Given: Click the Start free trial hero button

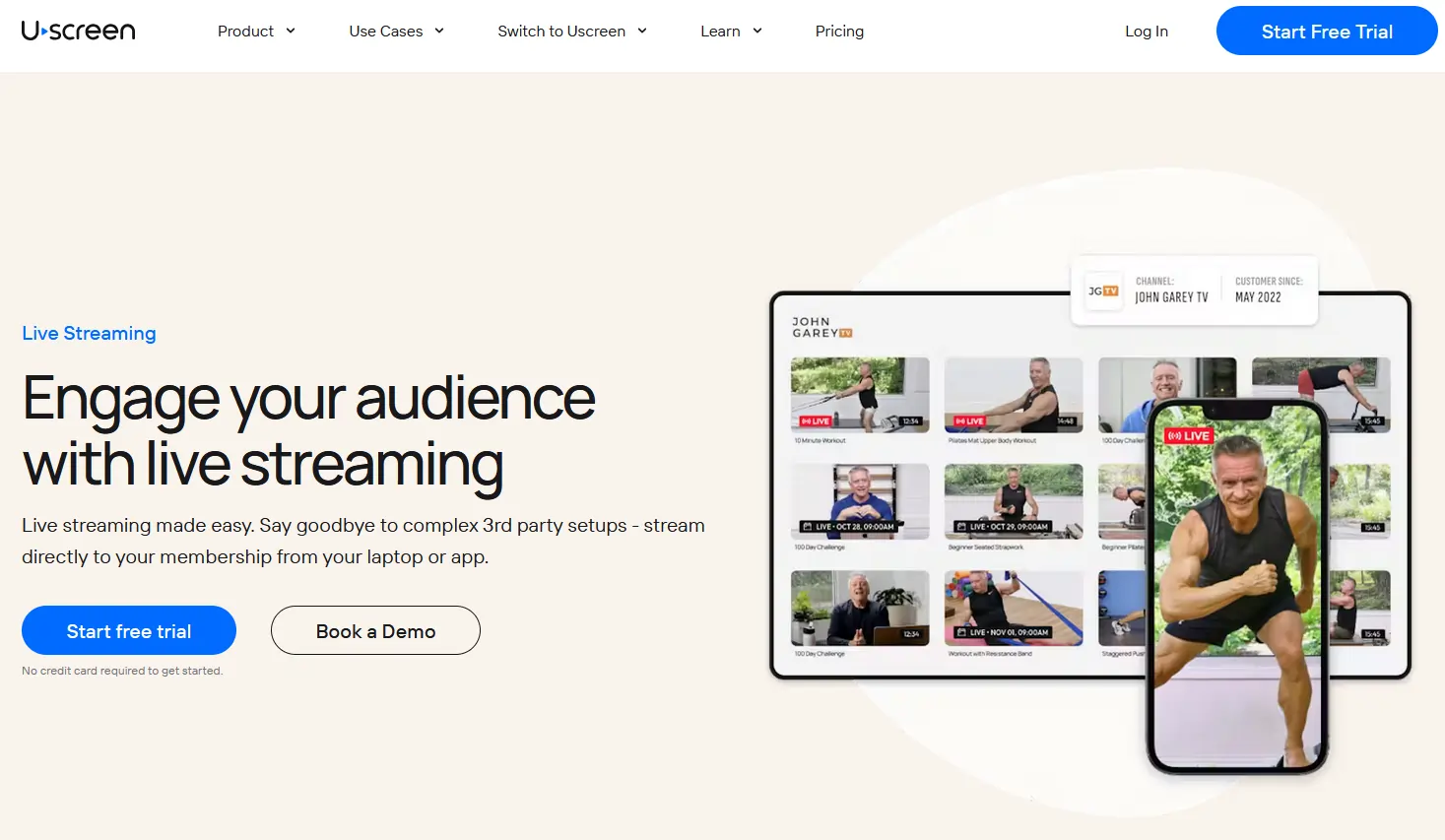Looking at the screenshot, I should [x=128, y=630].
